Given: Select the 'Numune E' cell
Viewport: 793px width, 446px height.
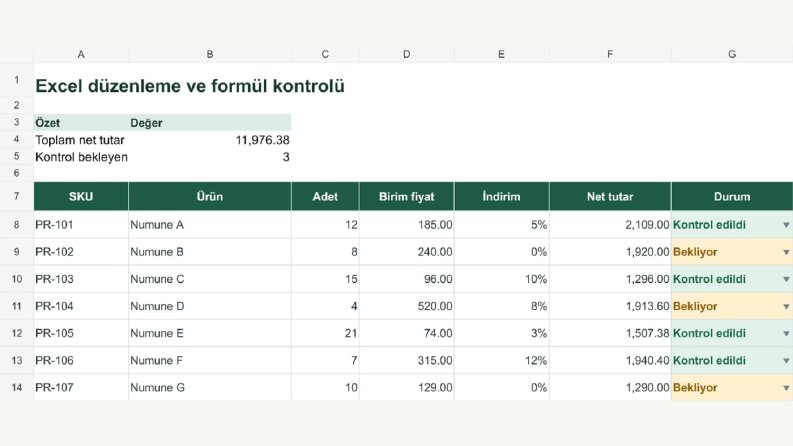Looking at the screenshot, I should click(210, 334).
